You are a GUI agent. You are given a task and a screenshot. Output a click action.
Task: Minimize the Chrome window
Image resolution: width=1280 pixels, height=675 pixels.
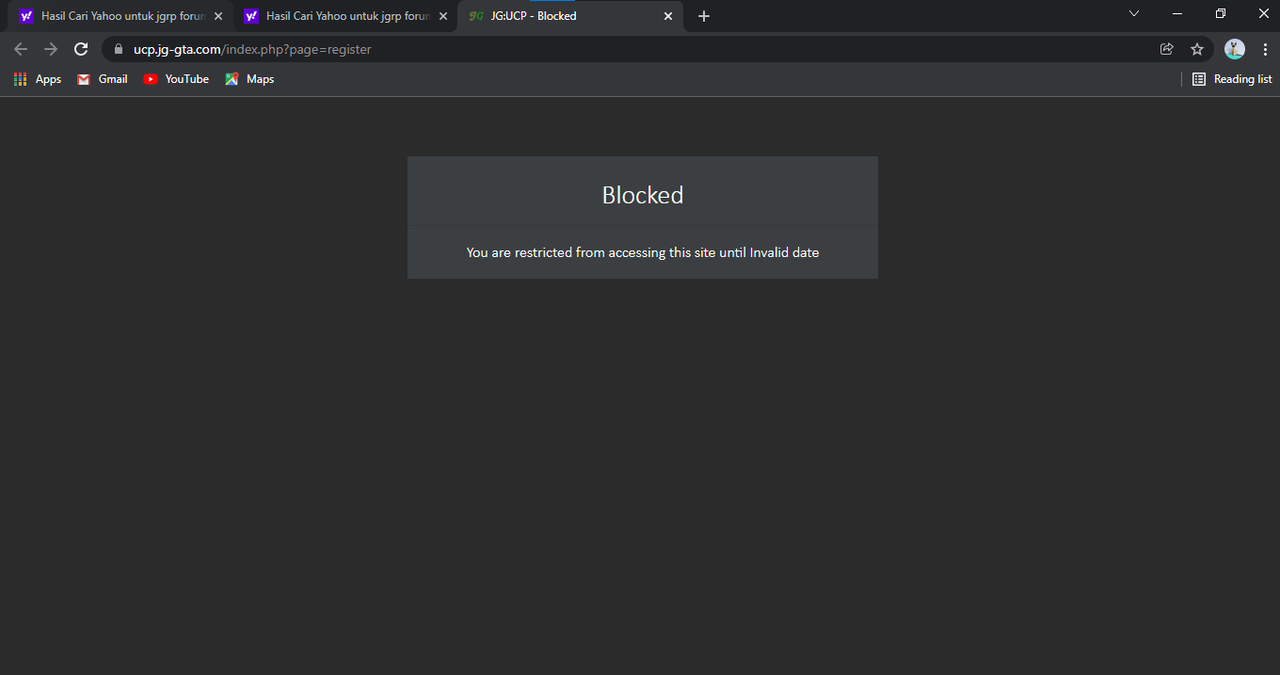[1177, 14]
